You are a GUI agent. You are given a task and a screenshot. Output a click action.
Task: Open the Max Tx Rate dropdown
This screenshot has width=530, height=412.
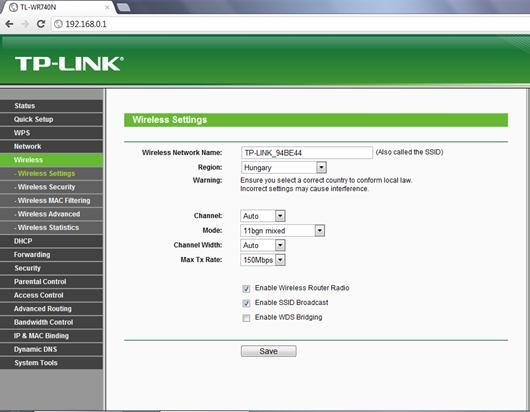pos(263,260)
